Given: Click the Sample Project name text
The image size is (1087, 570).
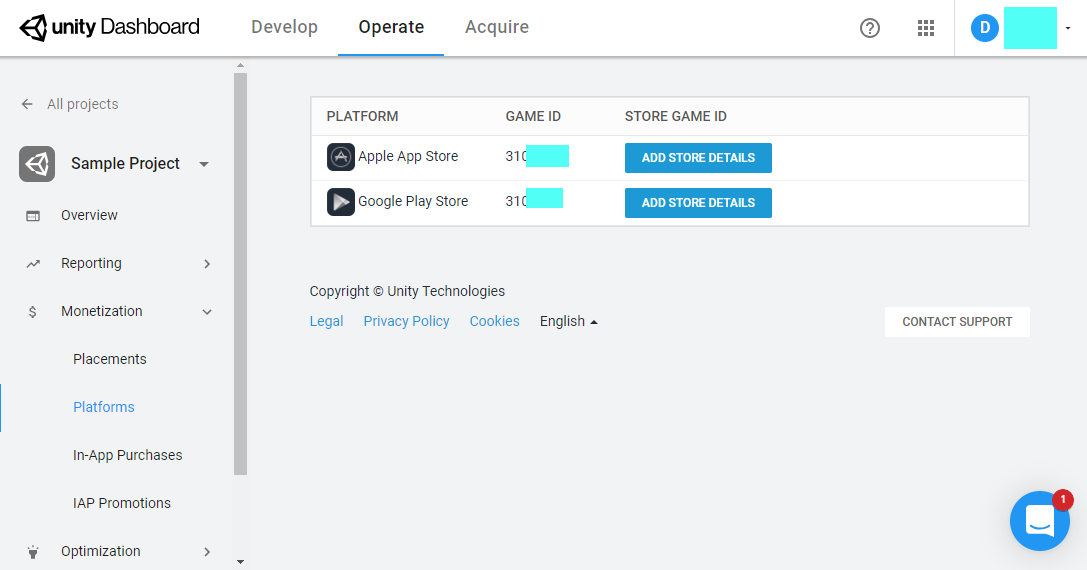Looking at the screenshot, I should (x=125, y=164).
